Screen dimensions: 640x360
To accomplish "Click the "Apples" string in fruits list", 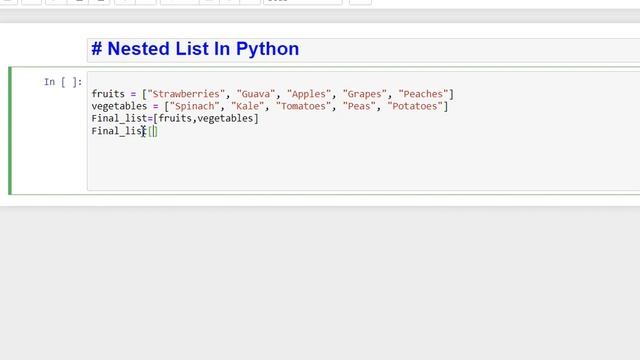I will 309,94.
